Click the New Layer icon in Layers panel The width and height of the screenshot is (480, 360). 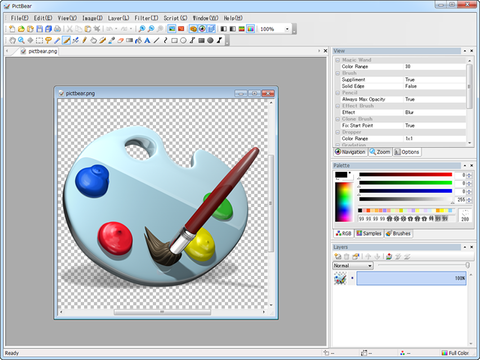tap(338, 256)
